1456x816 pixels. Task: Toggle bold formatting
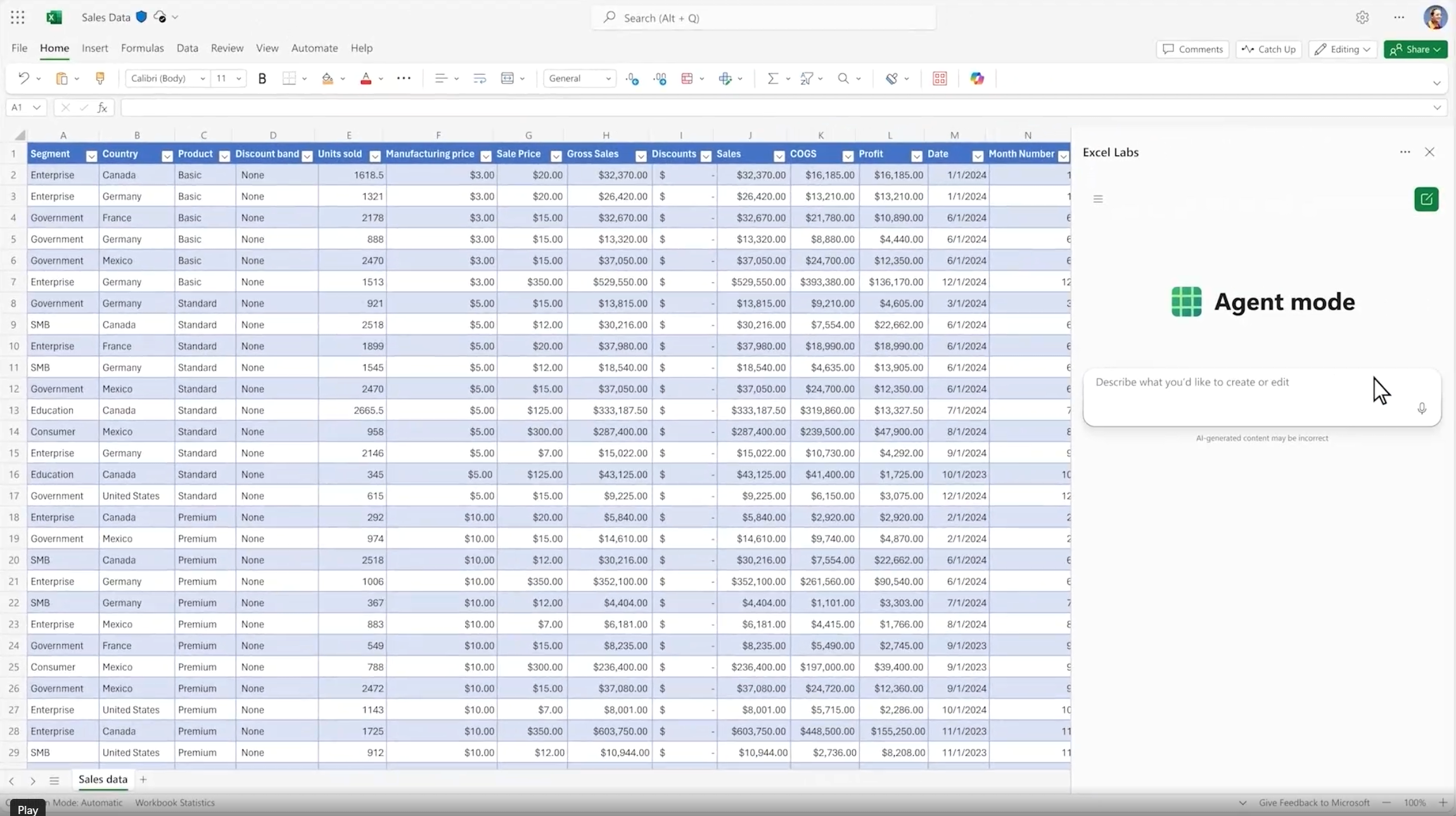click(262, 79)
